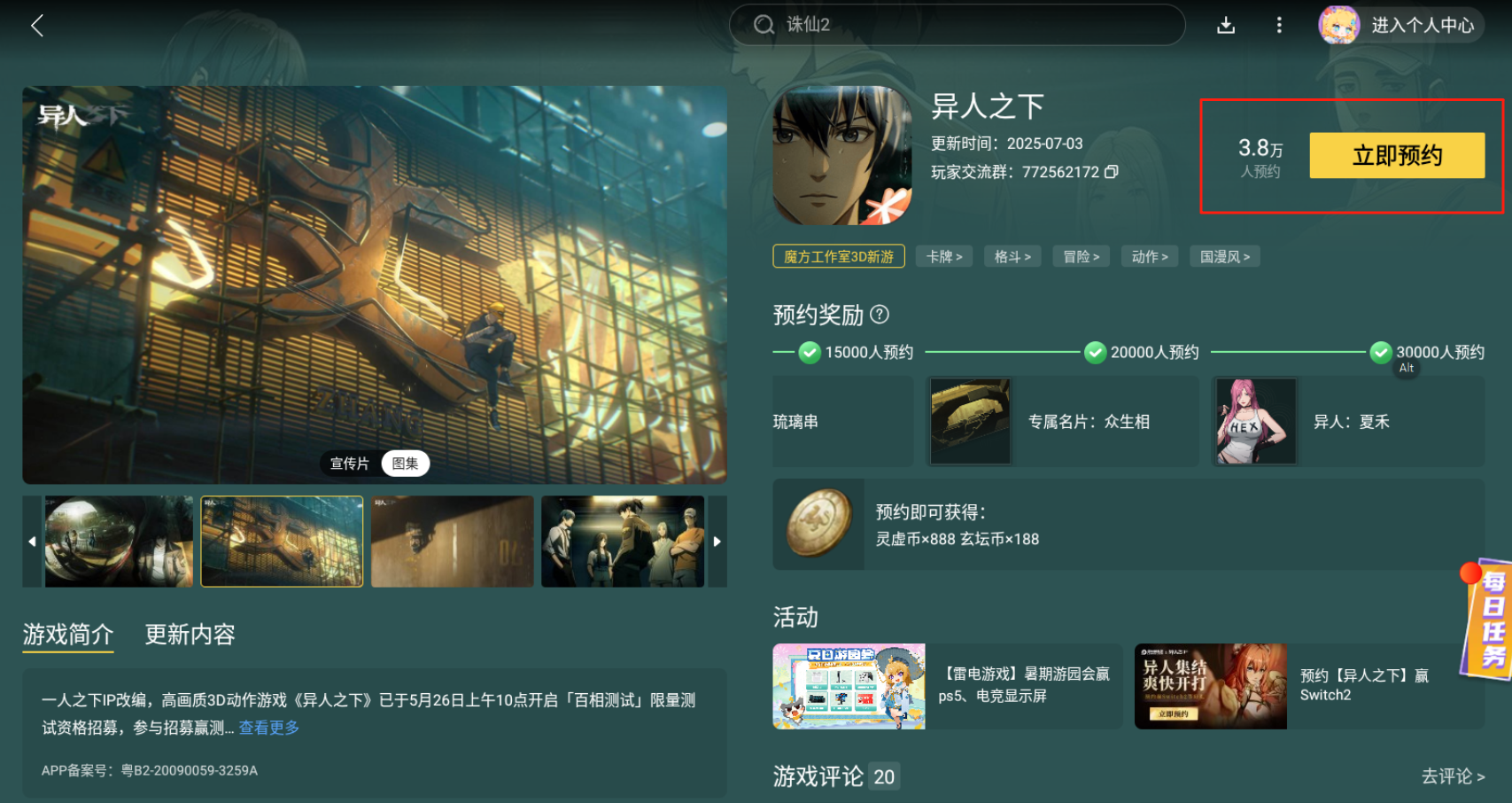Viewport: 1512px width, 803px height.
Task: Select the fisheye street scene thumbnail
Action: pos(119,542)
